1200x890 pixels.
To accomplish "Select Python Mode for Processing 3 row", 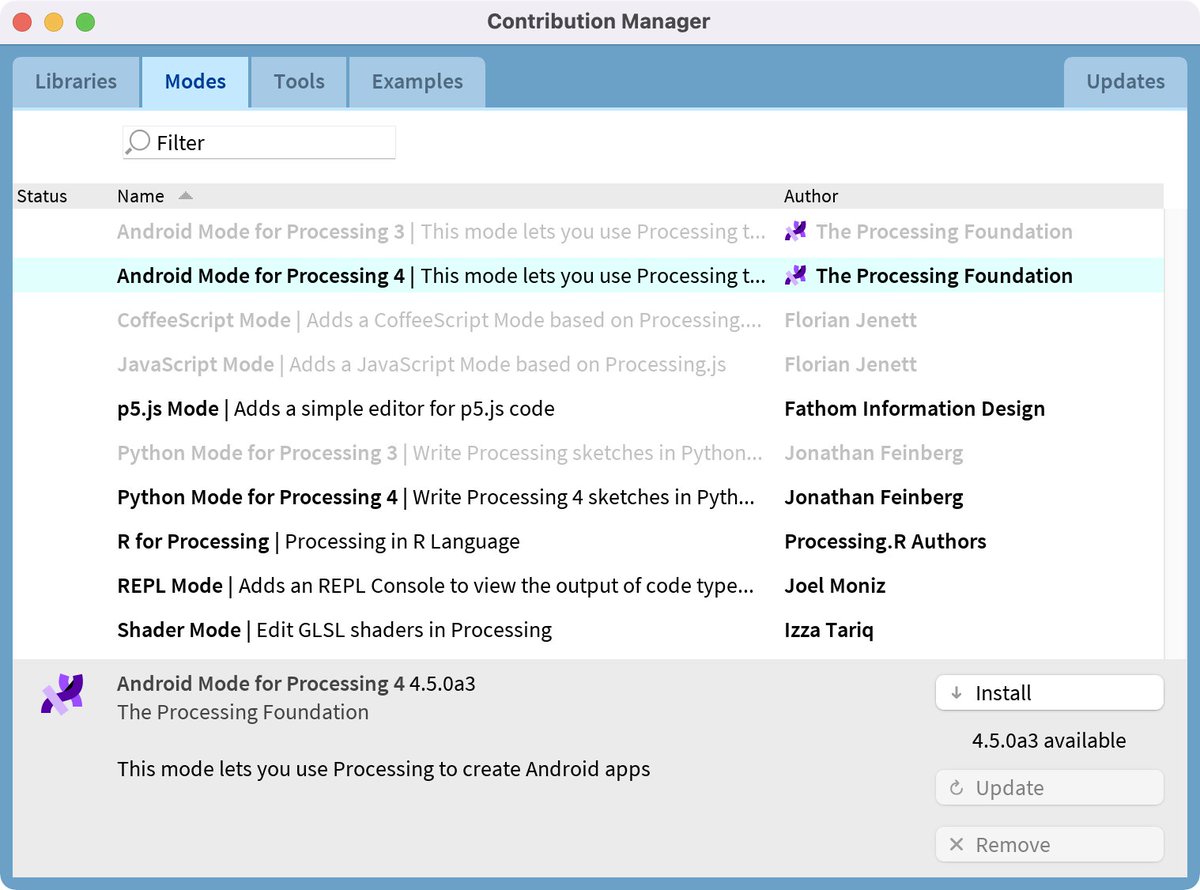I will coord(589,453).
